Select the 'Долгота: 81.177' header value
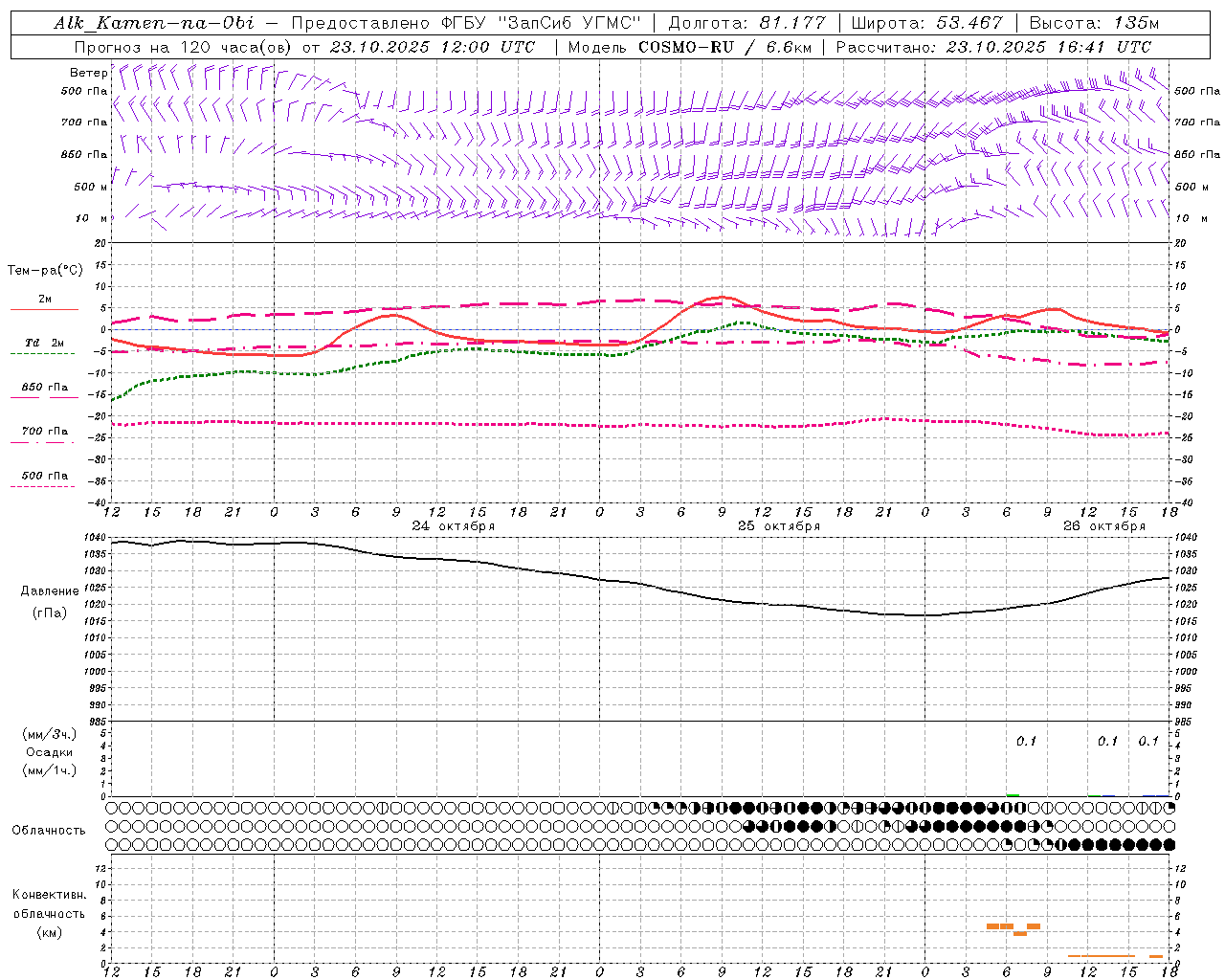 pos(746,23)
